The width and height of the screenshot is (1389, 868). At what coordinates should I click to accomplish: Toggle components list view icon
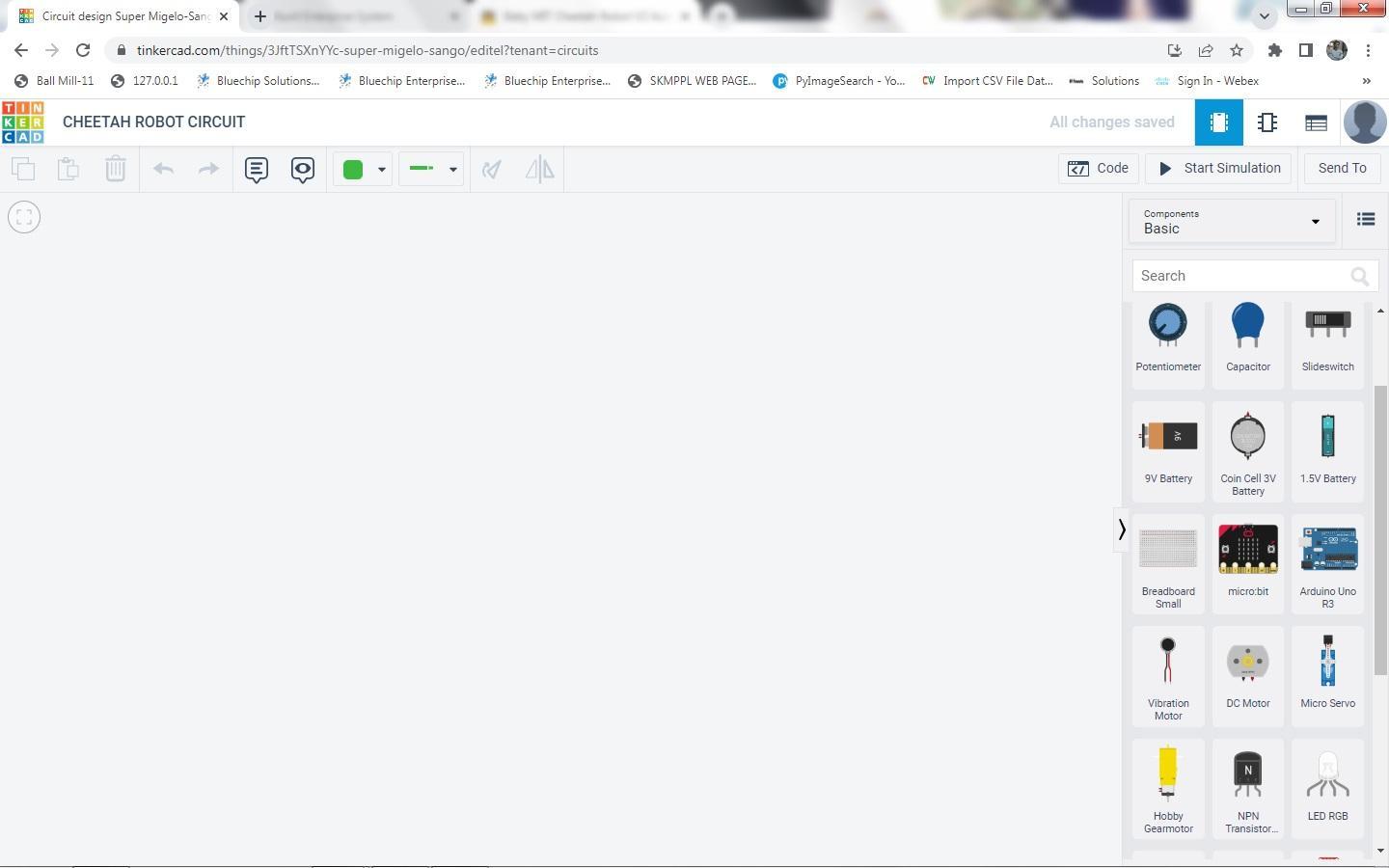tap(1366, 220)
